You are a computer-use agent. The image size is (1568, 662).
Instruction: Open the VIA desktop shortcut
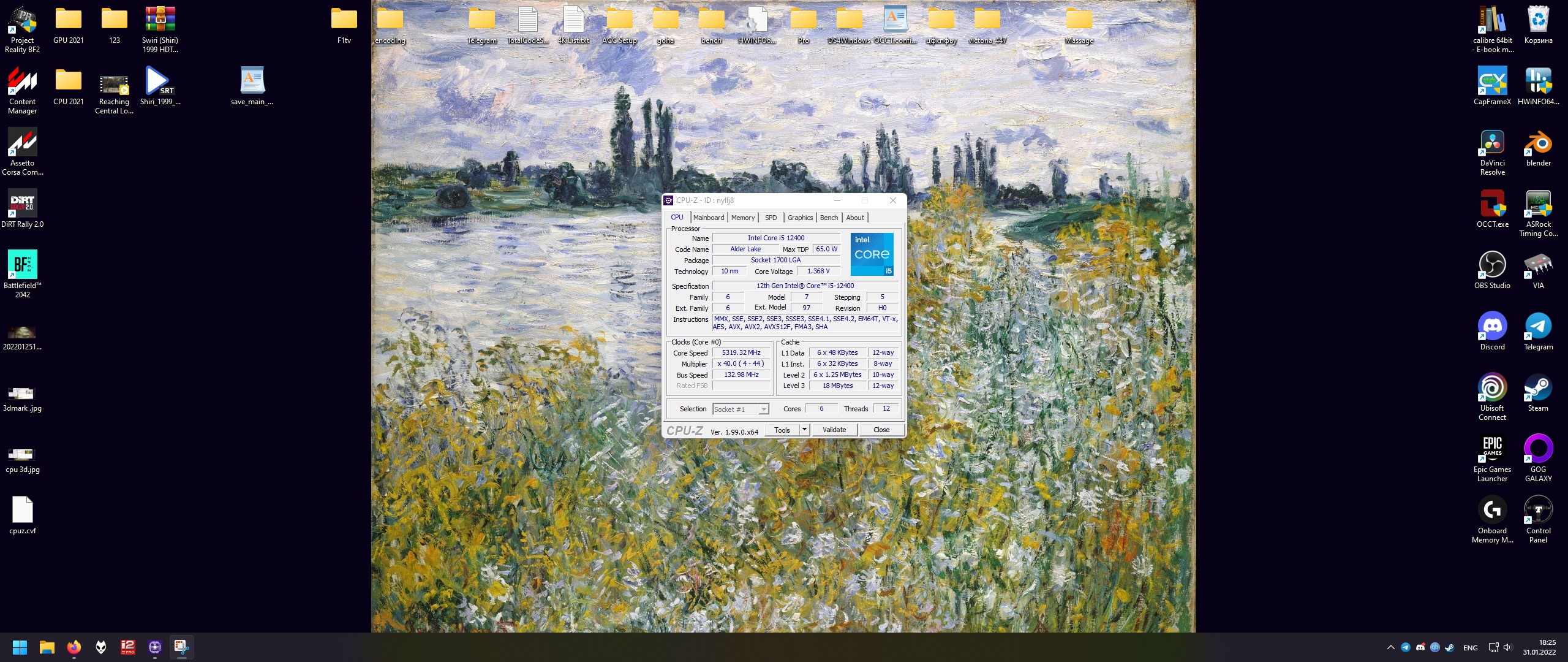tap(1538, 270)
